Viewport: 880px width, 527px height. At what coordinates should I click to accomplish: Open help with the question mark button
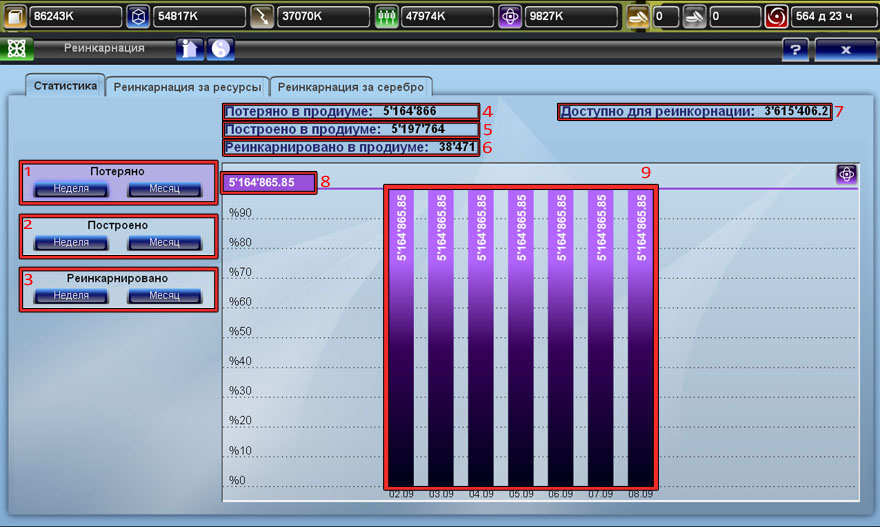tap(794, 49)
